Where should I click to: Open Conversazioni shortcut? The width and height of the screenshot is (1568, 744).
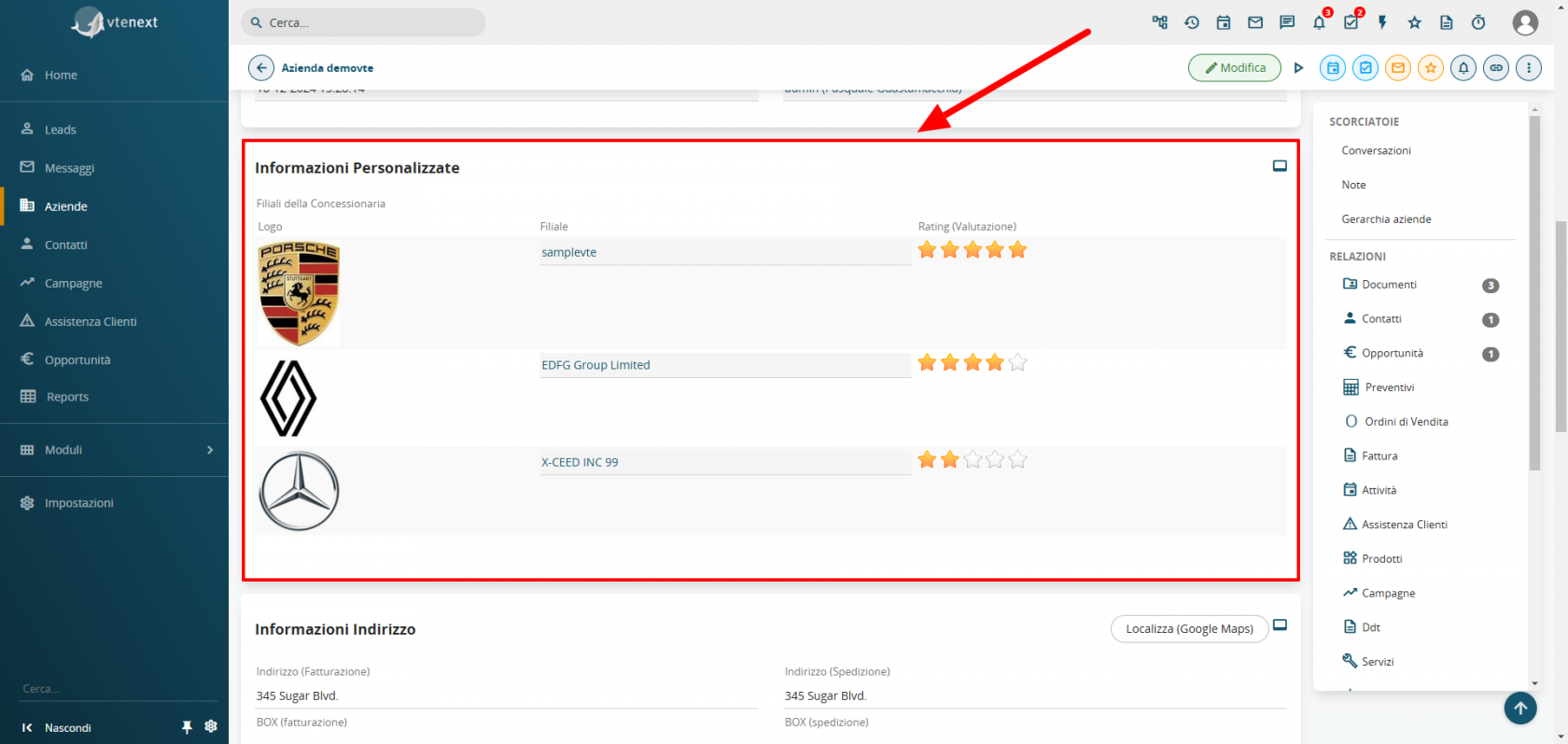(x=1376, y=150)
